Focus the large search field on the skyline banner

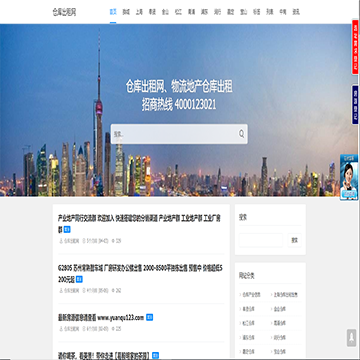pos(179,134)
